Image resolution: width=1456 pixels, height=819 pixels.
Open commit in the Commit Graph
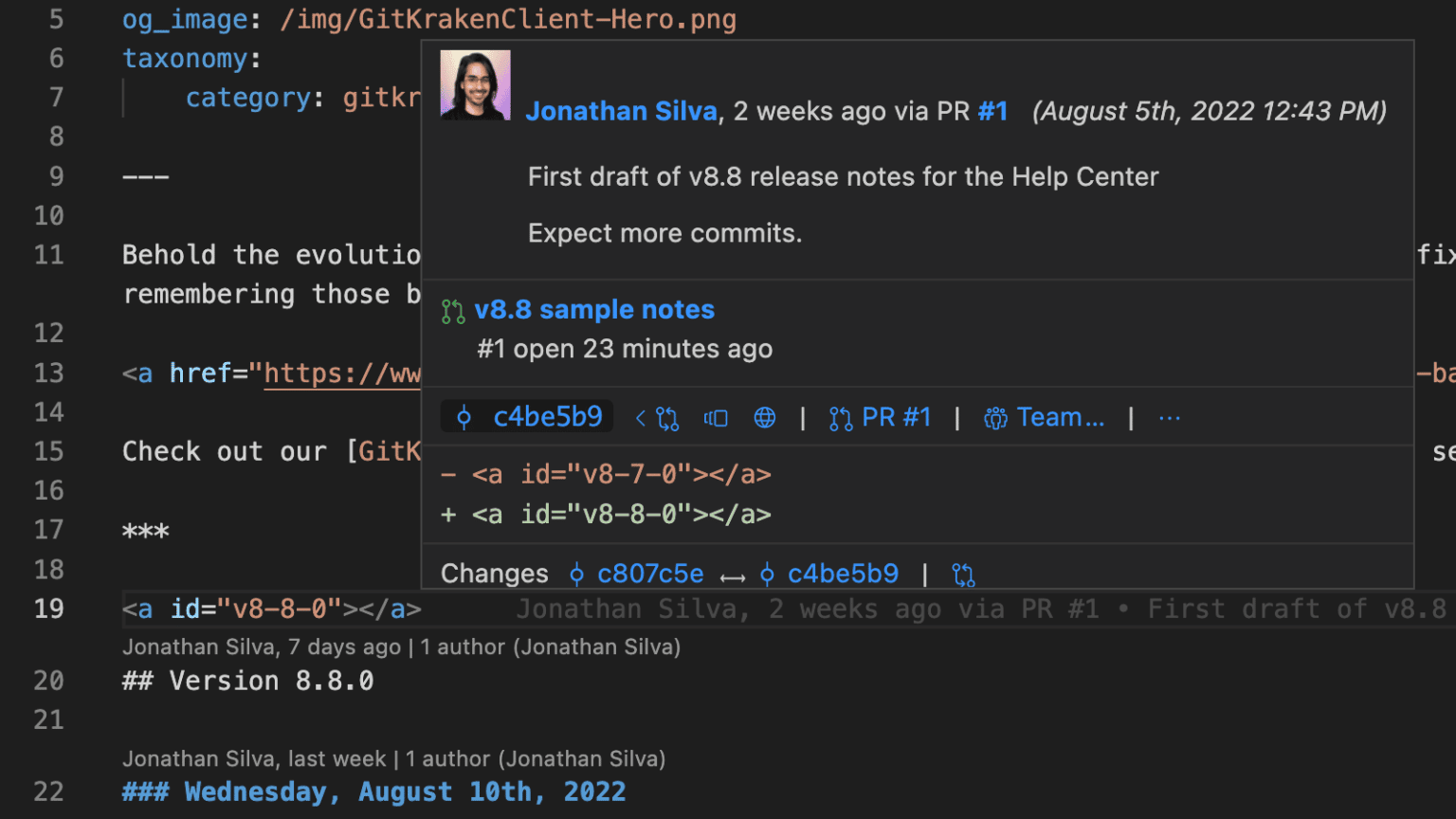click(x=666, y=417)
